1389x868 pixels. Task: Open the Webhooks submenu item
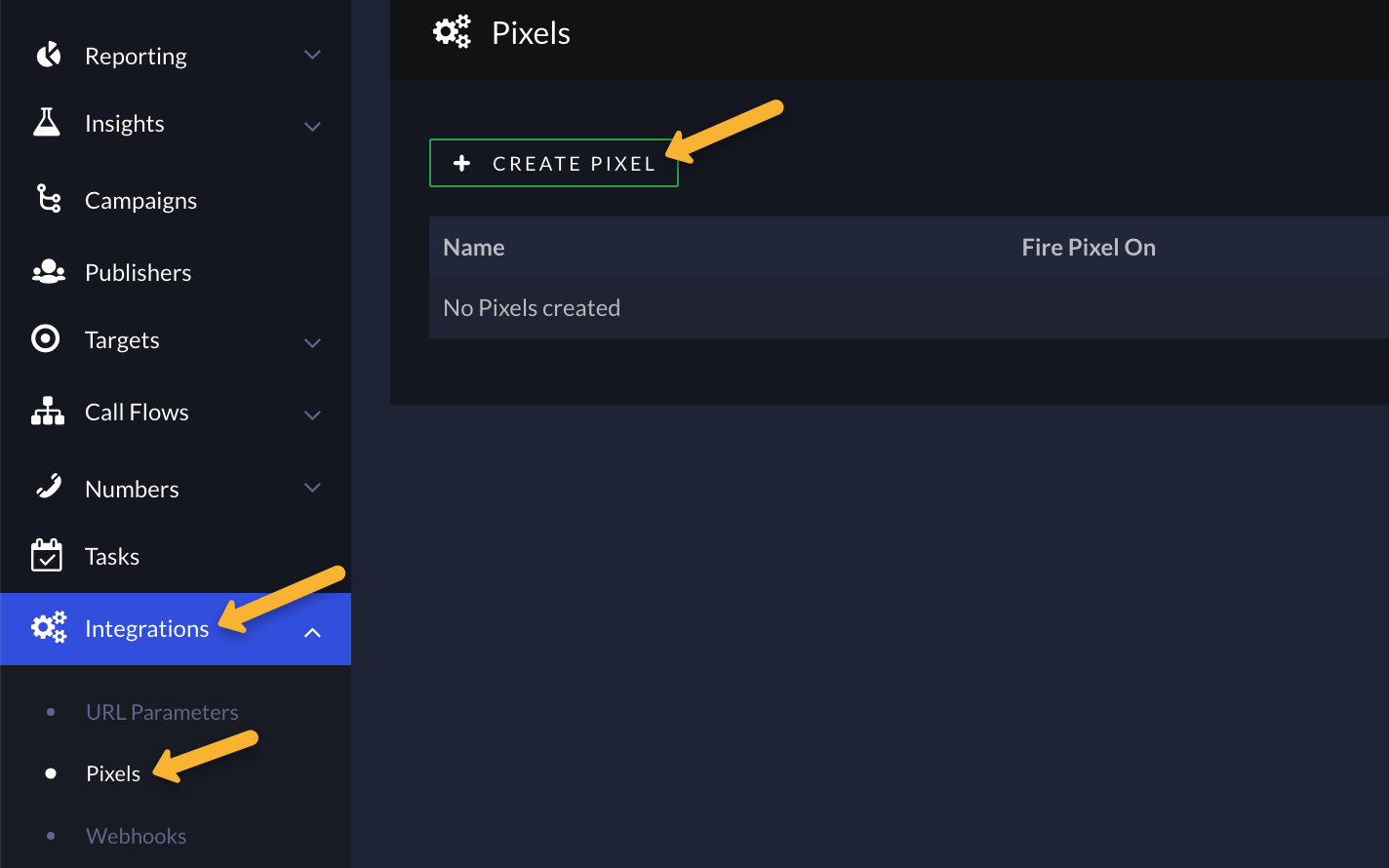(136, 836)
